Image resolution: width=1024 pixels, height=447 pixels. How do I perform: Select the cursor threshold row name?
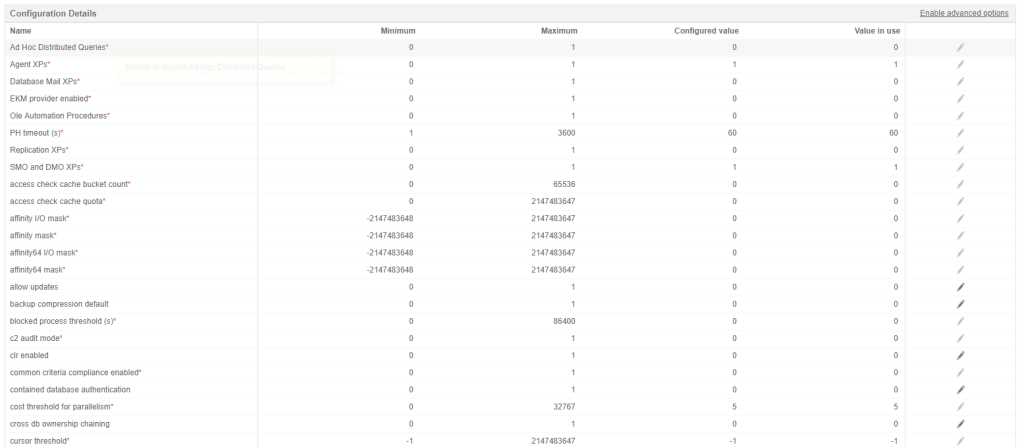pos(38,441)
